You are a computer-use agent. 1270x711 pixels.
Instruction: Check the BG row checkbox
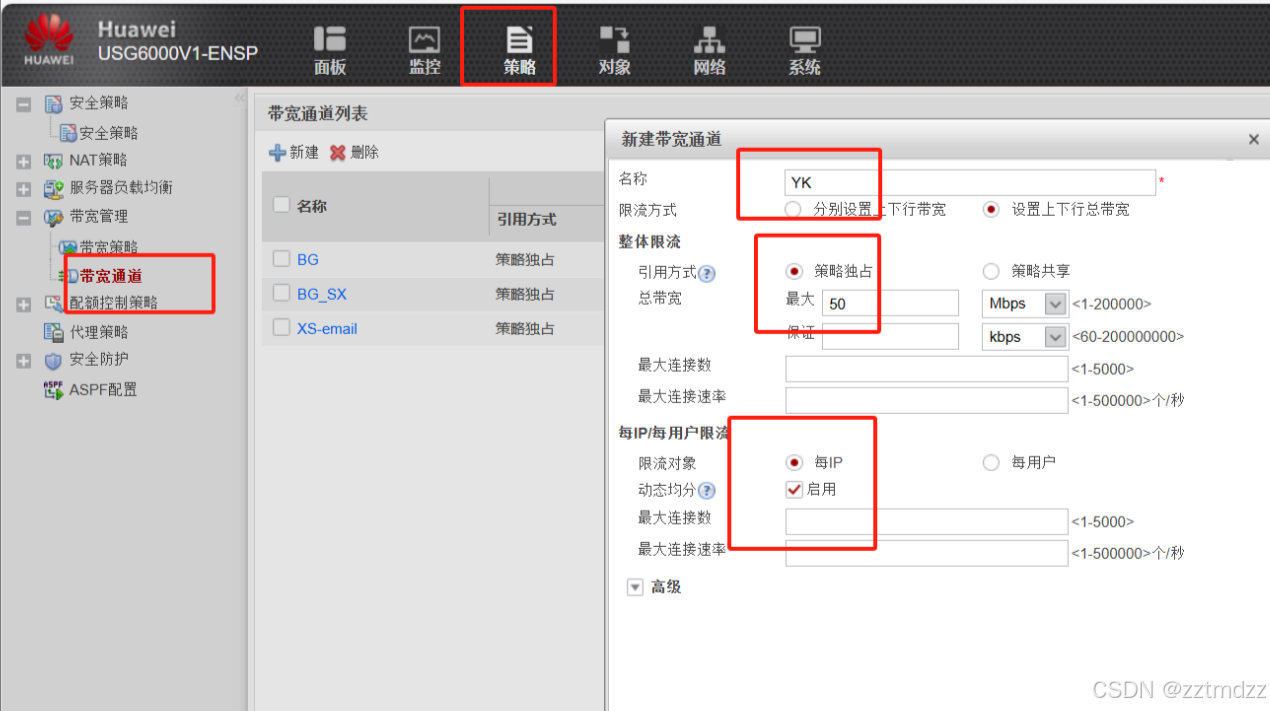point(282,259)
